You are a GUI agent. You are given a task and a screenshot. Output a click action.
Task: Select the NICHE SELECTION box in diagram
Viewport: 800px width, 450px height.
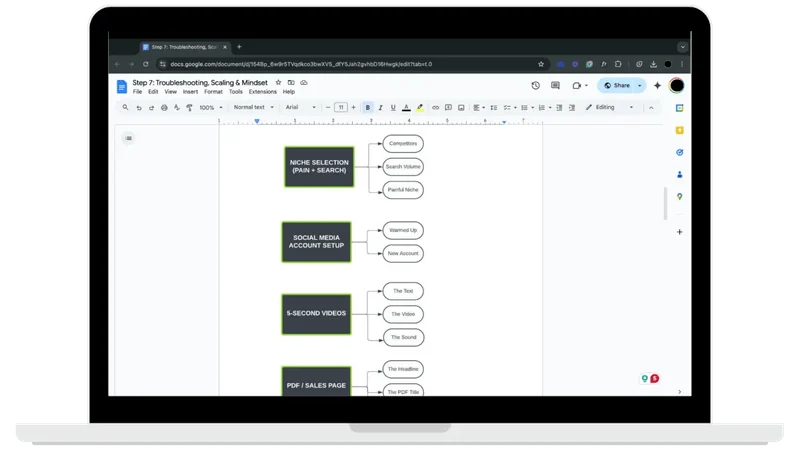[319, 167]
